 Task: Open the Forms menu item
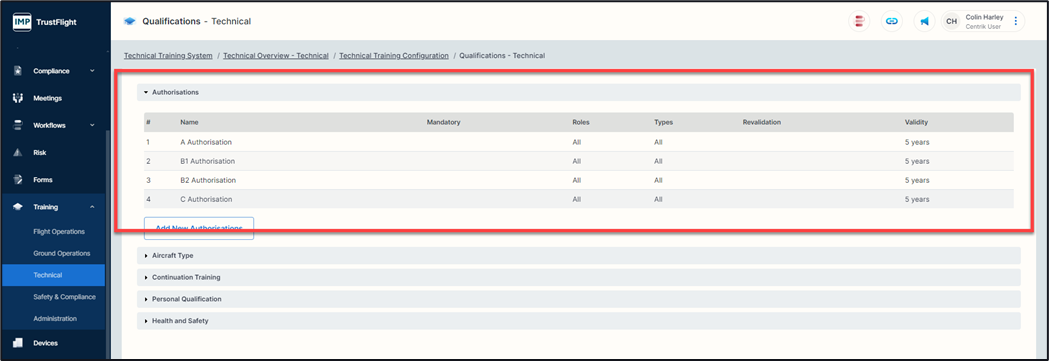click(x=43, y=180)
